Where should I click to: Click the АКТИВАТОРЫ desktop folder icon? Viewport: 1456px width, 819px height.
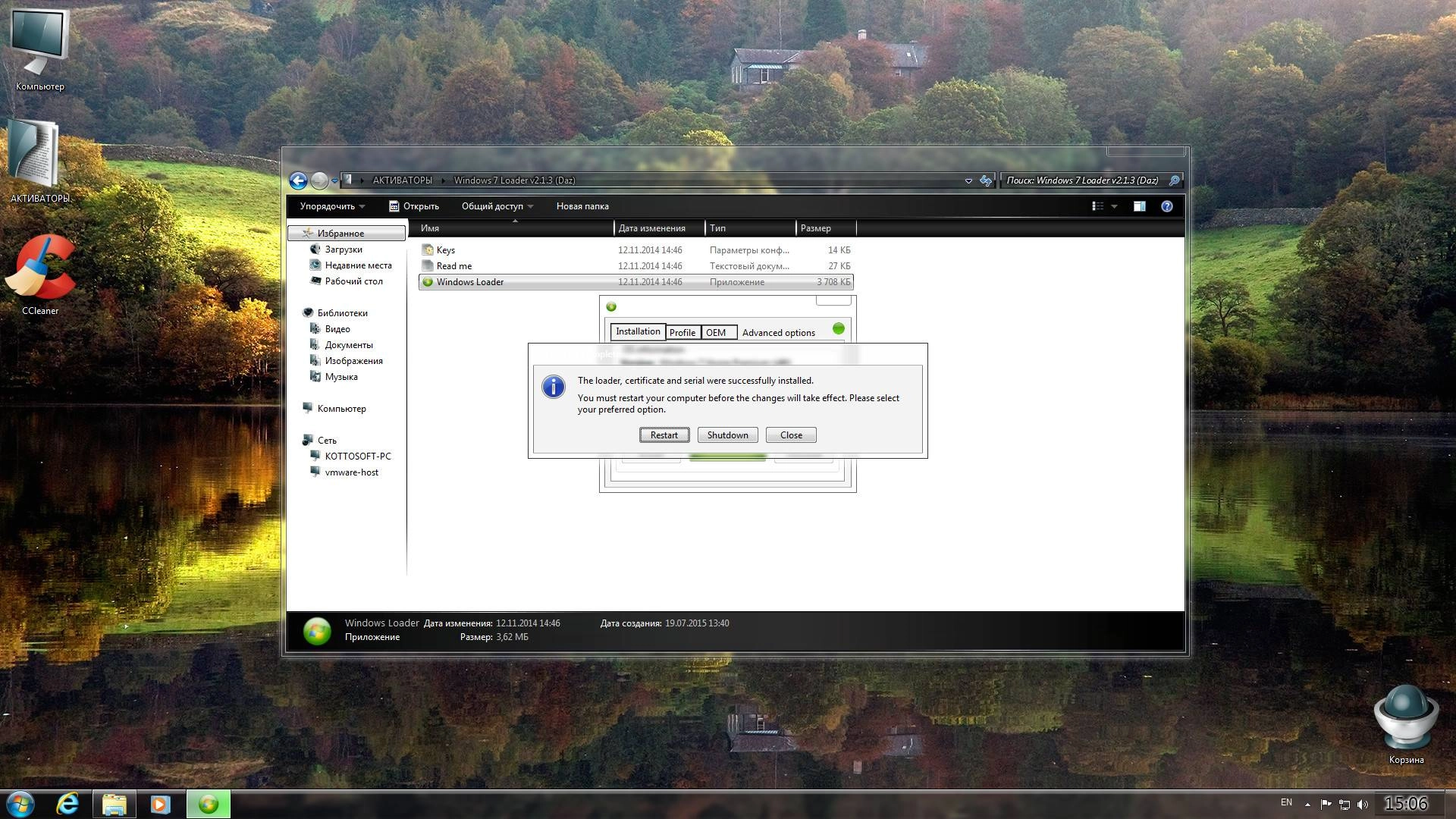(40, 161)
